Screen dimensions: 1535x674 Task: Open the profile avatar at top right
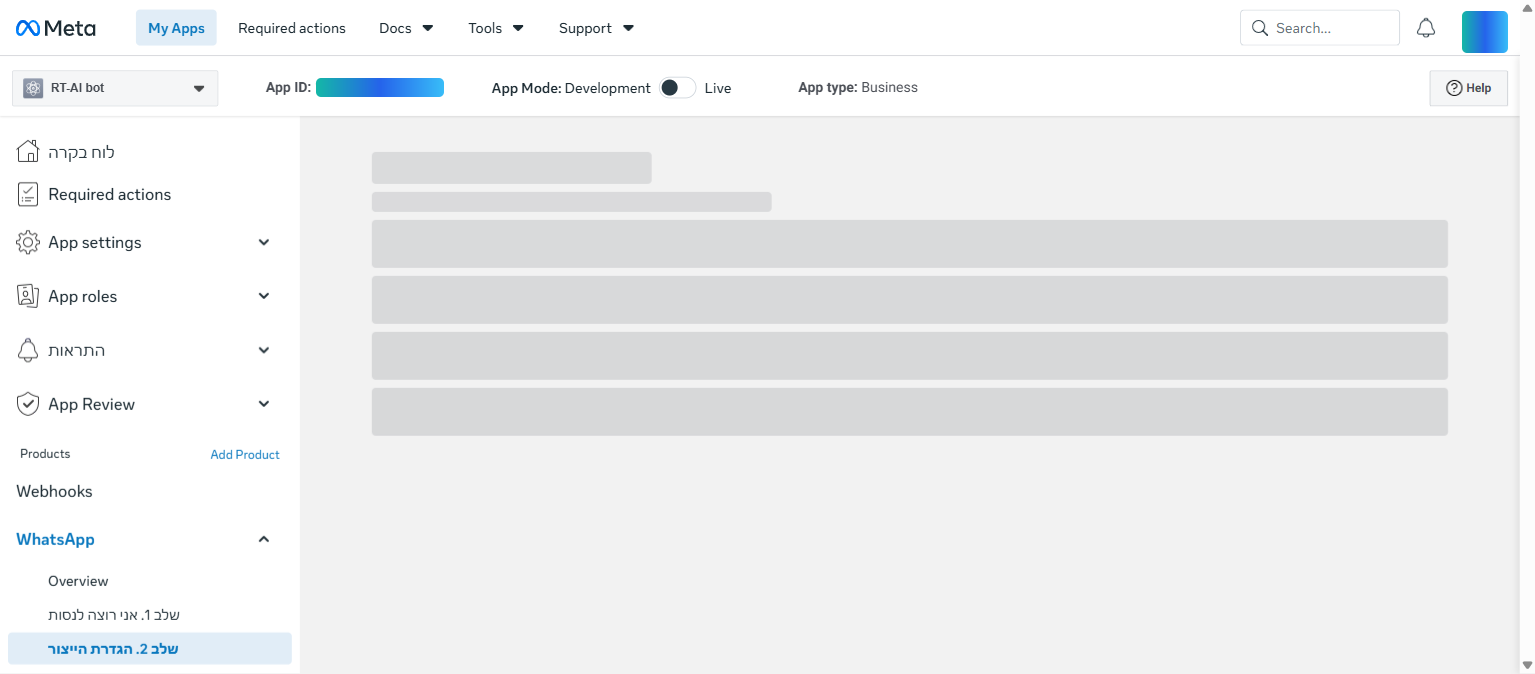coord(1484,32)
